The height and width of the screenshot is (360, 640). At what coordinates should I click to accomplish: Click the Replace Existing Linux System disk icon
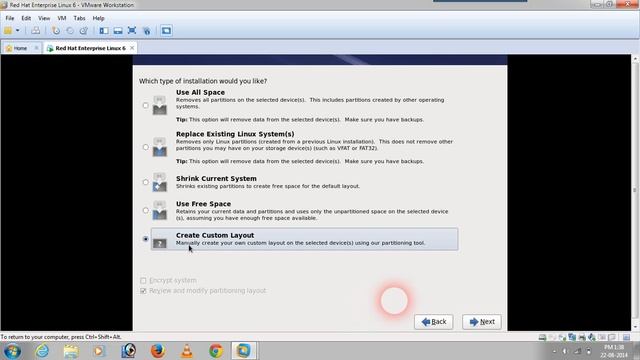pyautogui.click(x=160, y=147)
